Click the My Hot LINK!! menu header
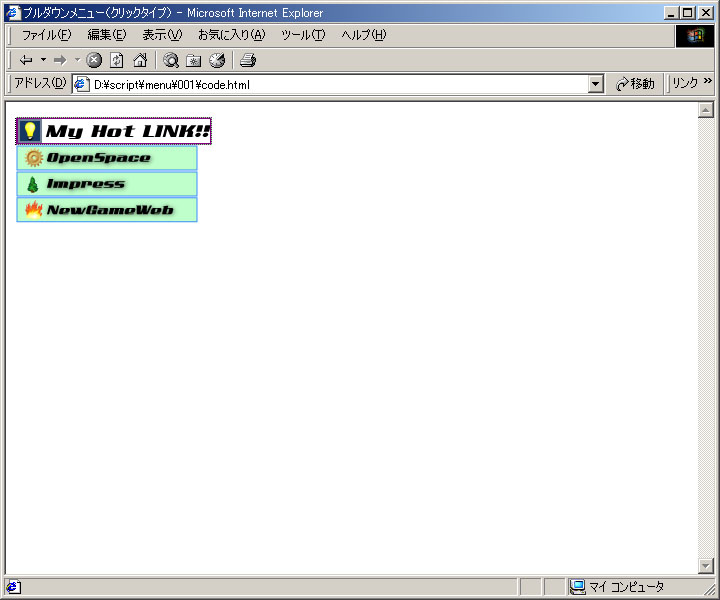Image resolution: width=720 pixels, height=600 pixels. (113, 131)
